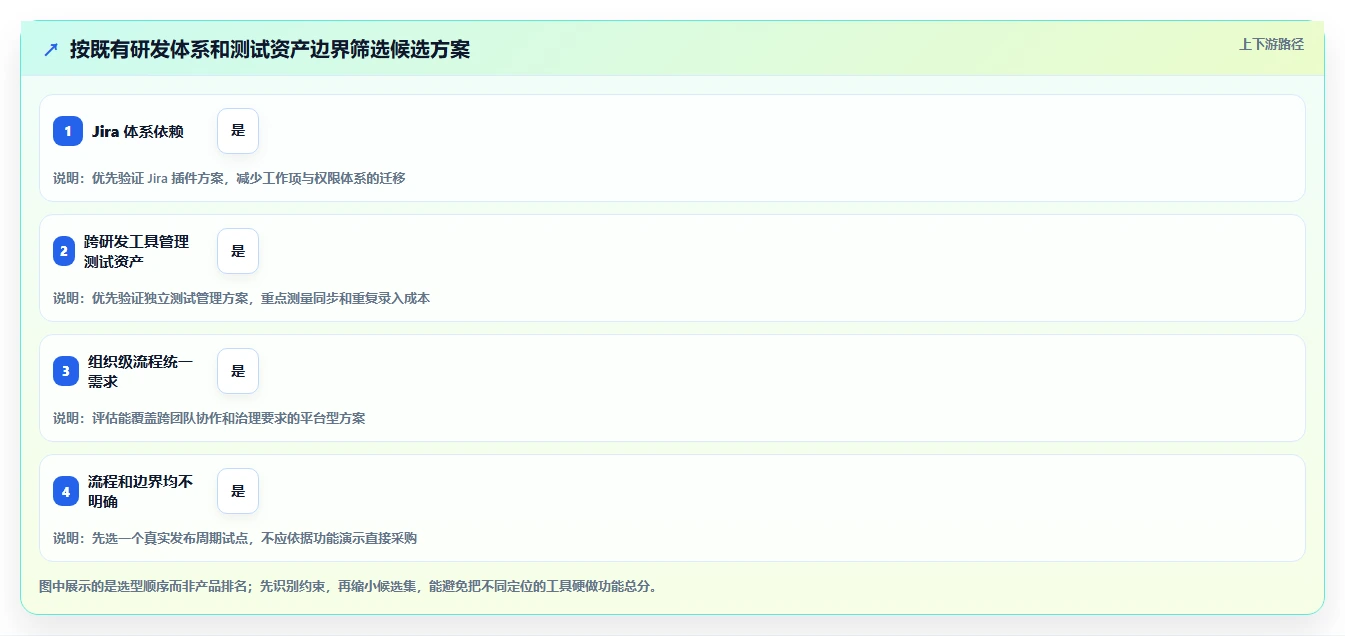Click the footer text 图中展示的是选型顺序而非产品排名
Viewport: 1345px width, 636px height.
[348, 586]
